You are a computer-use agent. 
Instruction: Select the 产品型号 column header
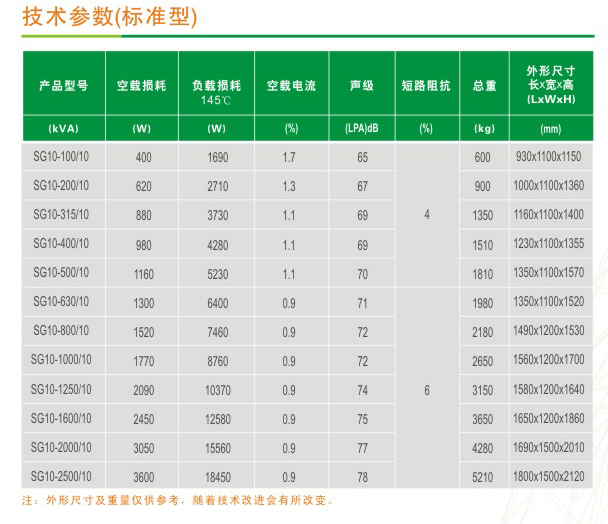[64, 85]
